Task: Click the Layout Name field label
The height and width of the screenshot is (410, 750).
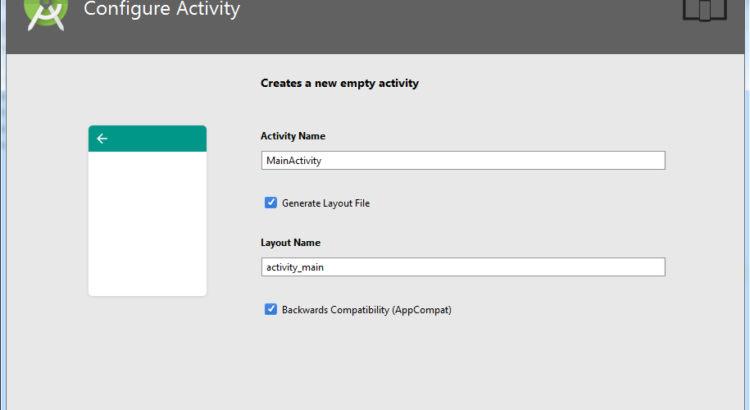Action: (x=290, y=243)
